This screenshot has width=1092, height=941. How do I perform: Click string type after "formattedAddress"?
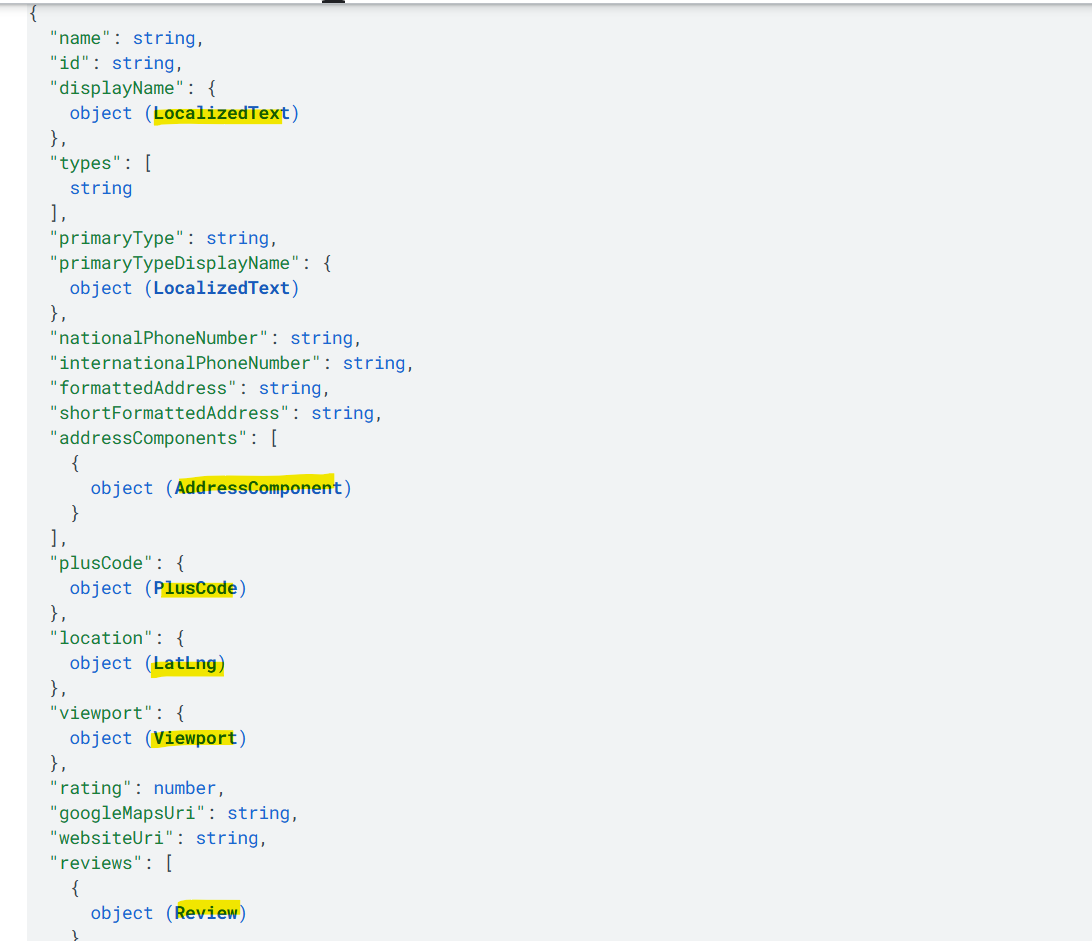pyautogui.click(x=290, y=389)
